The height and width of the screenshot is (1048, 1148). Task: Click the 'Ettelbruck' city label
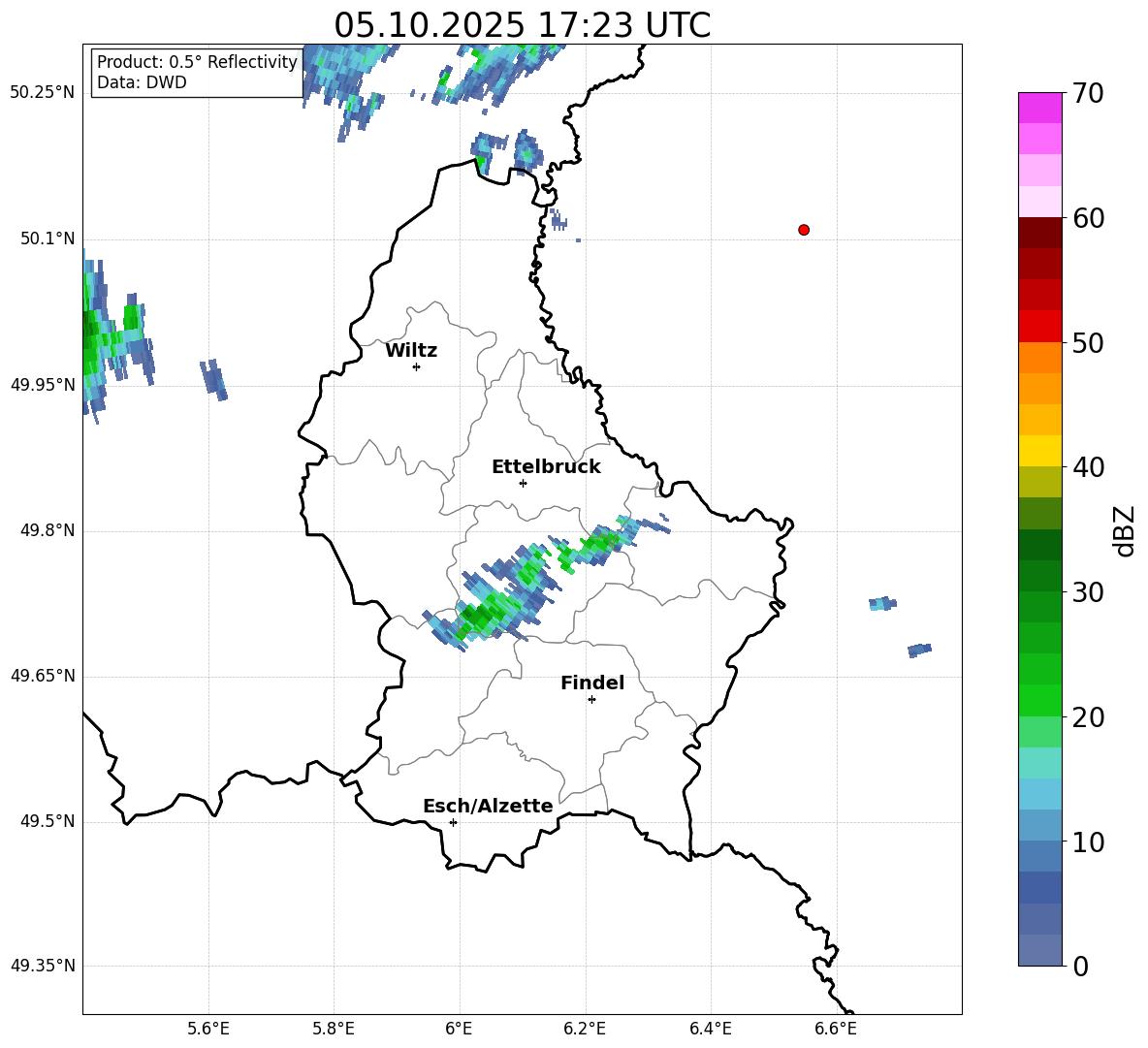pyautogui.click(x=546, y=467)
